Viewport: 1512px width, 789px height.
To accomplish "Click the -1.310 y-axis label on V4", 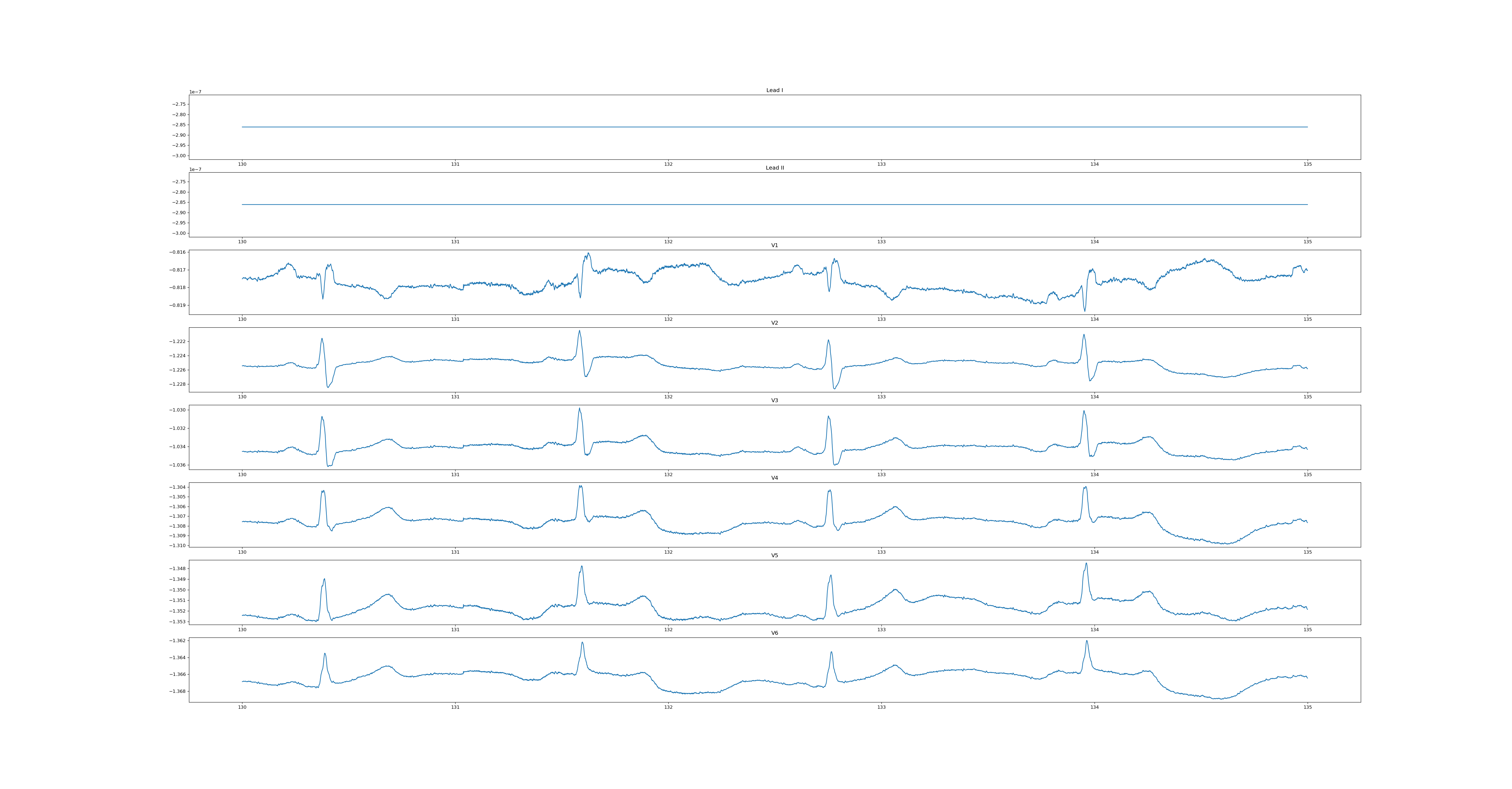I will pos(178,545).
